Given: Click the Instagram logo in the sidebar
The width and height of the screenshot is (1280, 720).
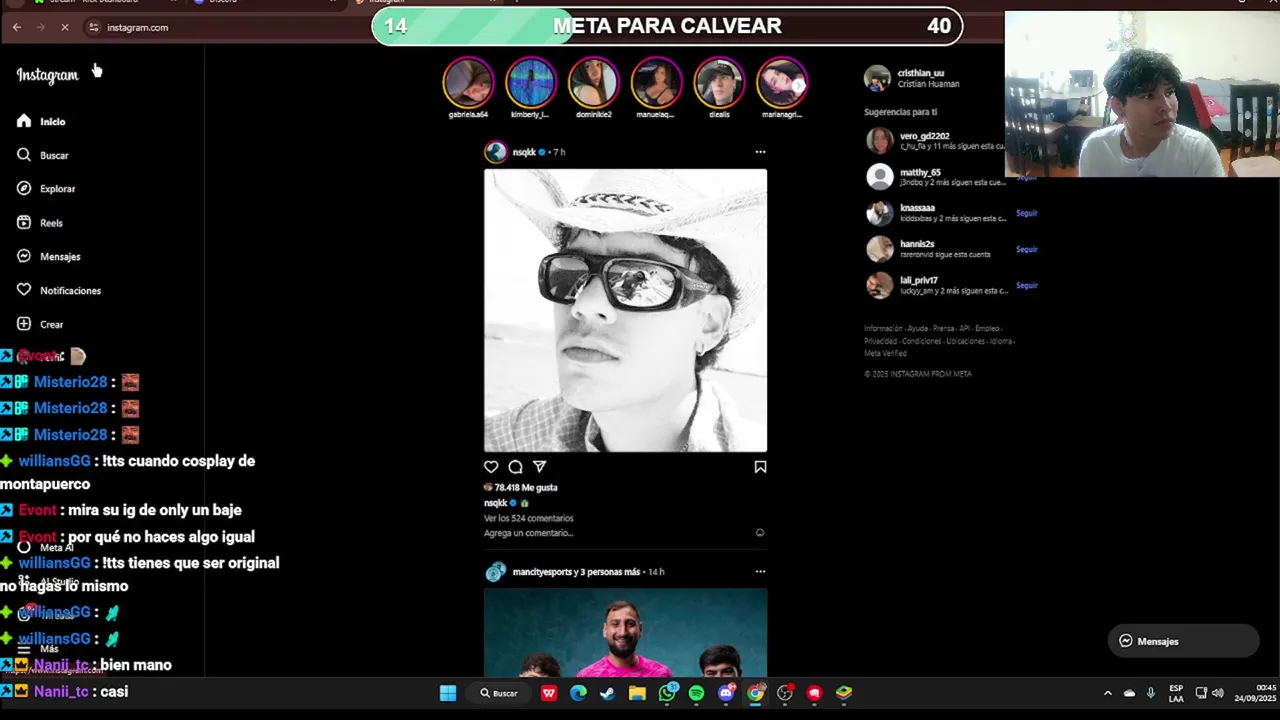Looking at the screenshot, I should [47, 75].
